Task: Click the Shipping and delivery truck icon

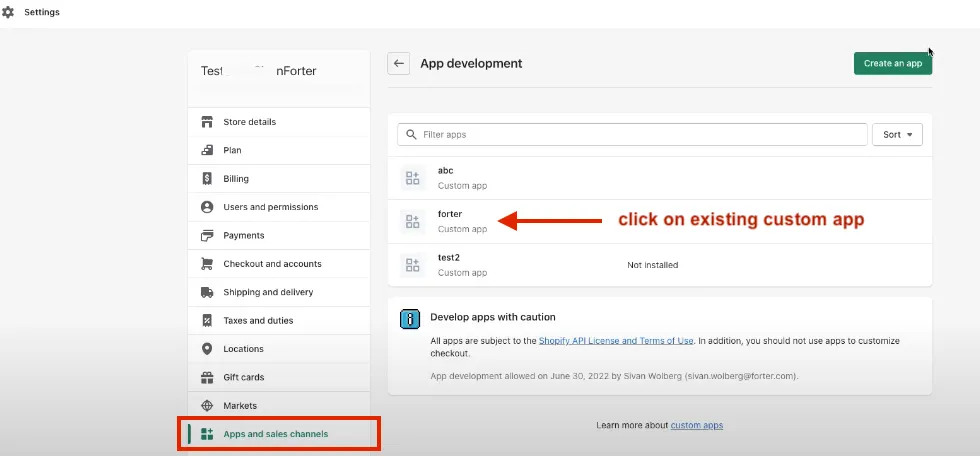Action: (x=207, y=292)
